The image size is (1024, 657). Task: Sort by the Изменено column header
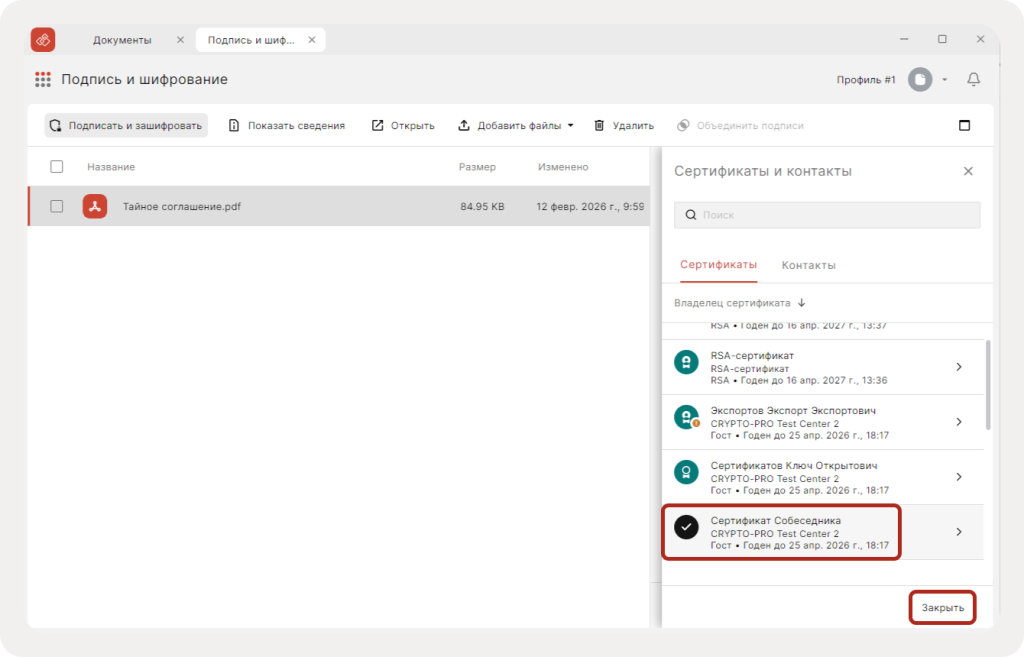[563, 167]
